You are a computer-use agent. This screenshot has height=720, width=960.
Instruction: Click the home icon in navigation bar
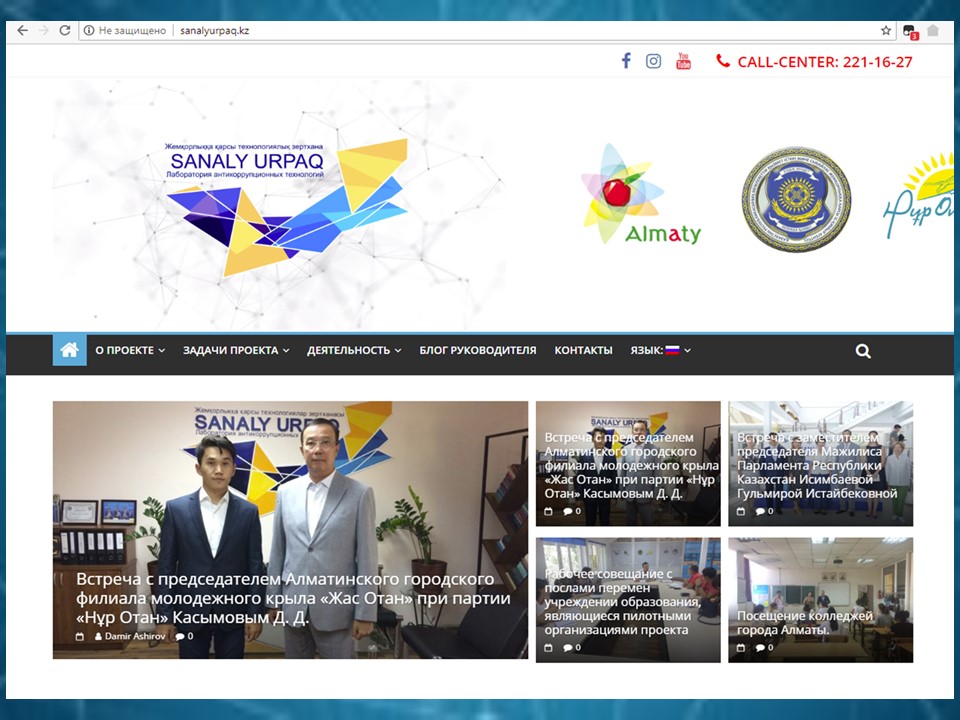coord(69,351)
